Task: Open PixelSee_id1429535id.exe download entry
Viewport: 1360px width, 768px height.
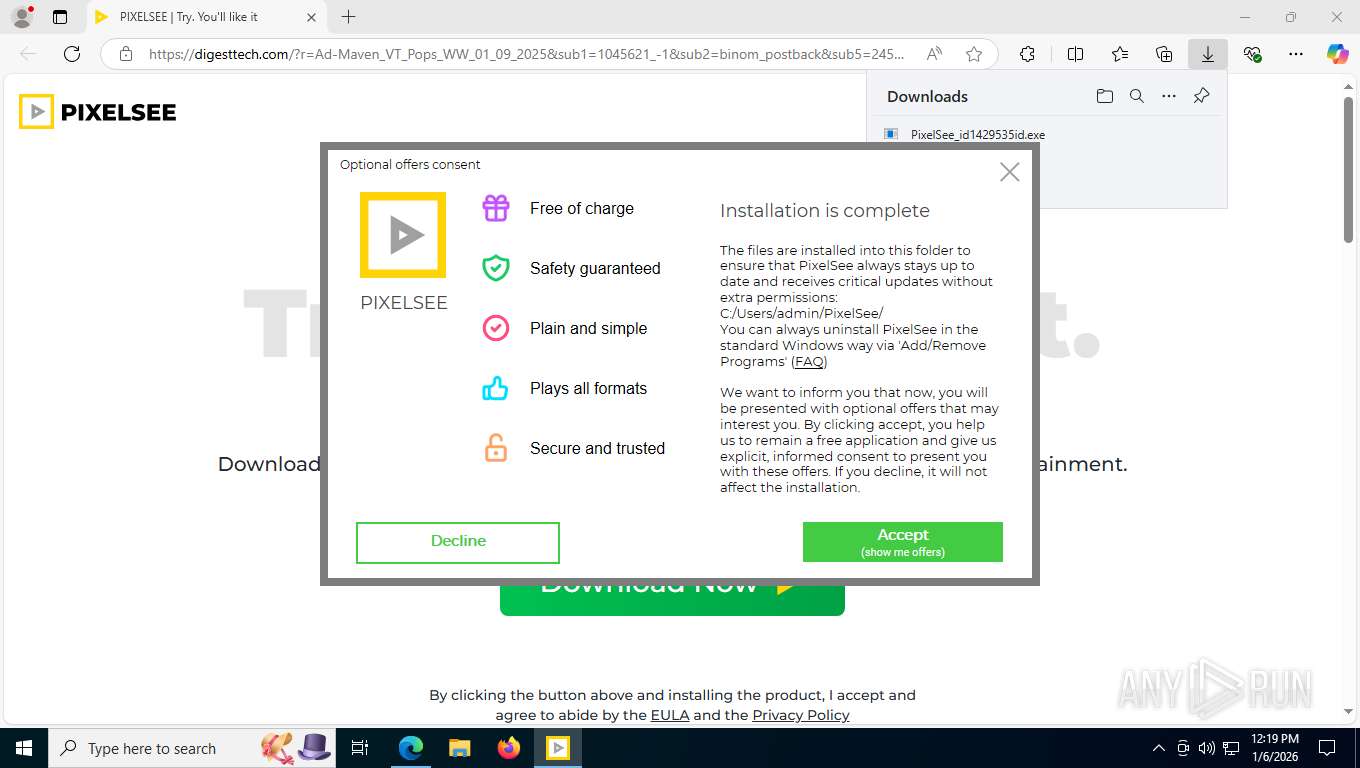Action: tap(977, 134)
